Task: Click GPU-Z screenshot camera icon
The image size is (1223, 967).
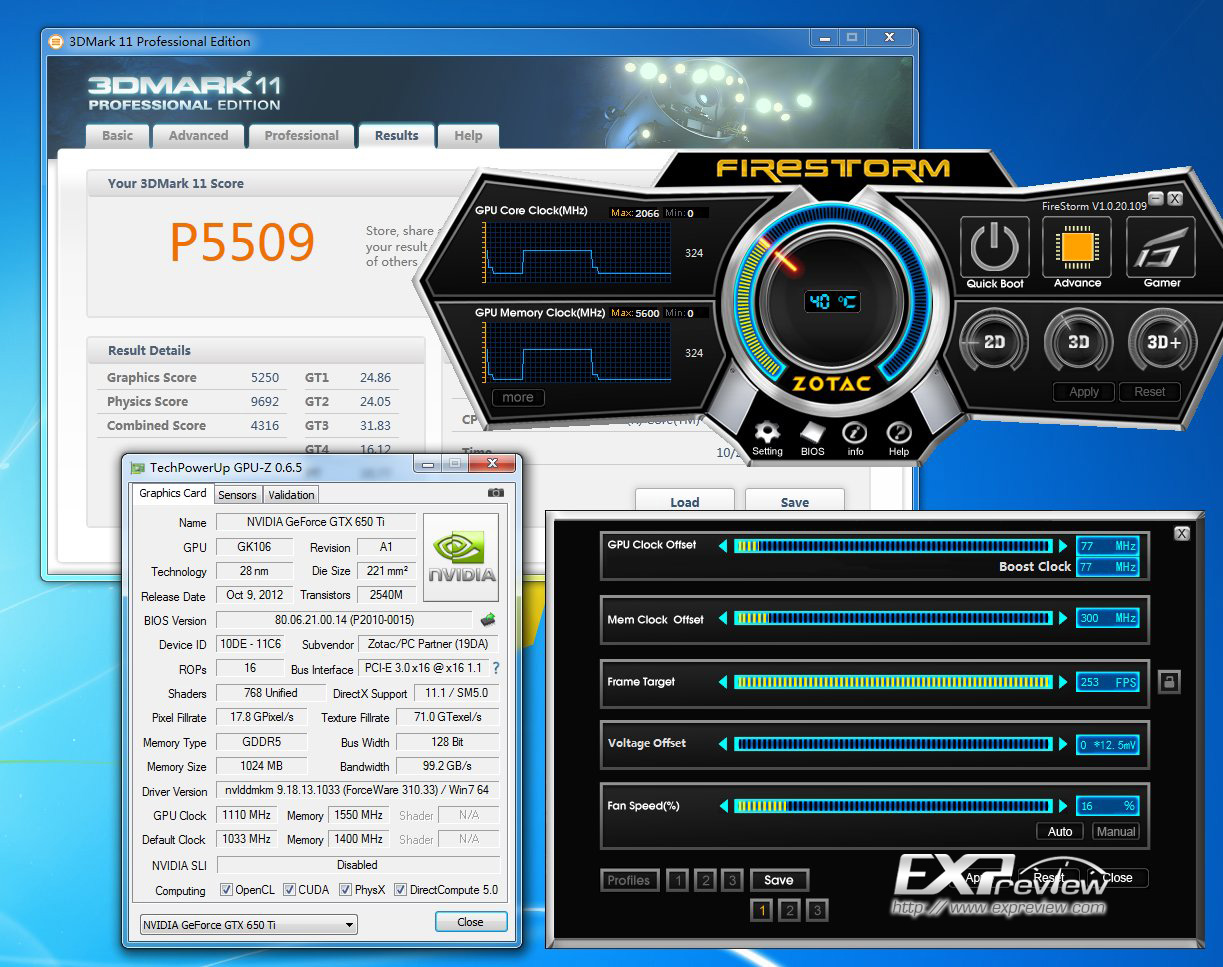Action: pos(495,493)
